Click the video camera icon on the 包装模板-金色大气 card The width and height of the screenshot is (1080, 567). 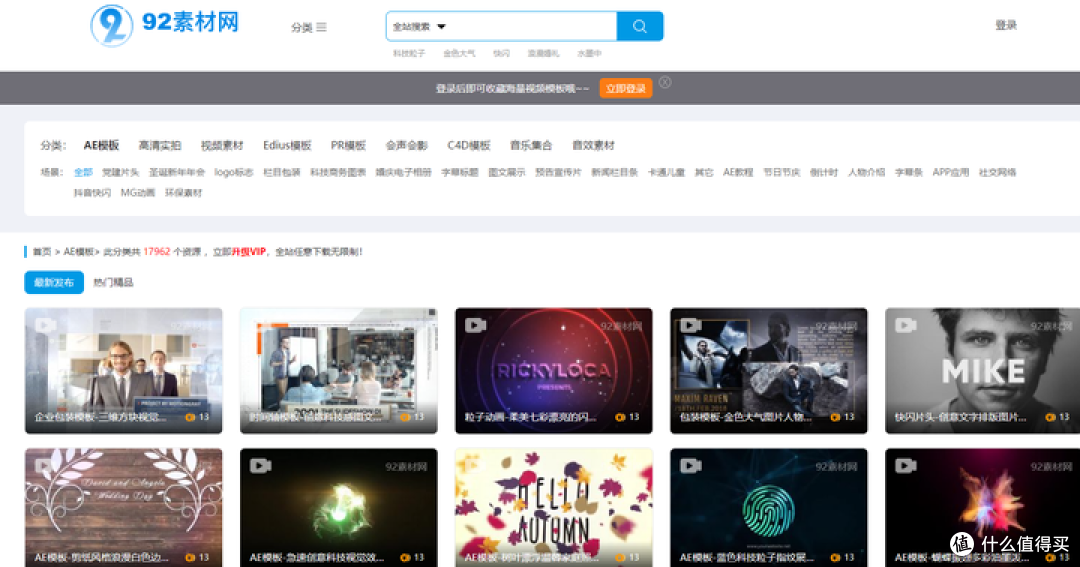(x=691, y=324)
